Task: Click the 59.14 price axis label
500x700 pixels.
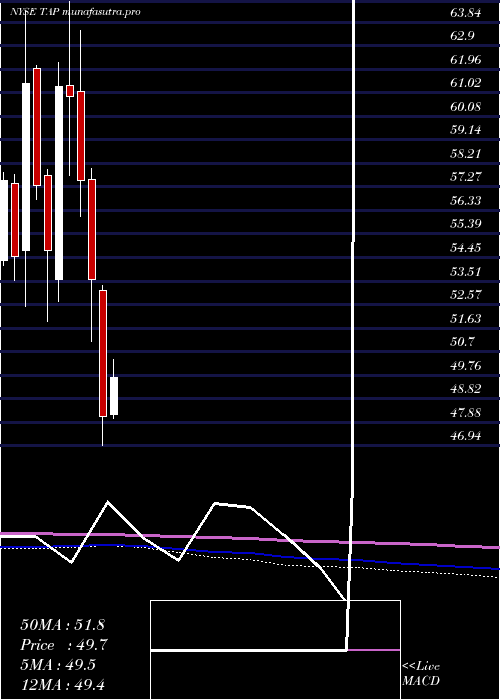Action: coord(466,130)
